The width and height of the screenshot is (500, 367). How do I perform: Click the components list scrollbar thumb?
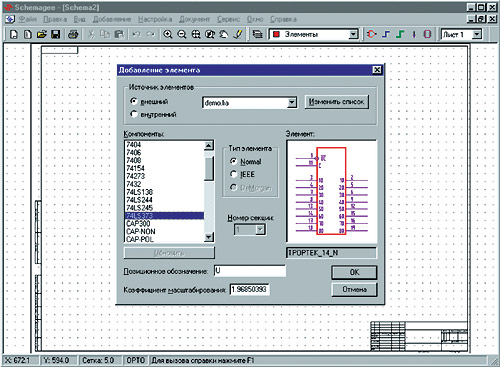(x=209, y=168)
